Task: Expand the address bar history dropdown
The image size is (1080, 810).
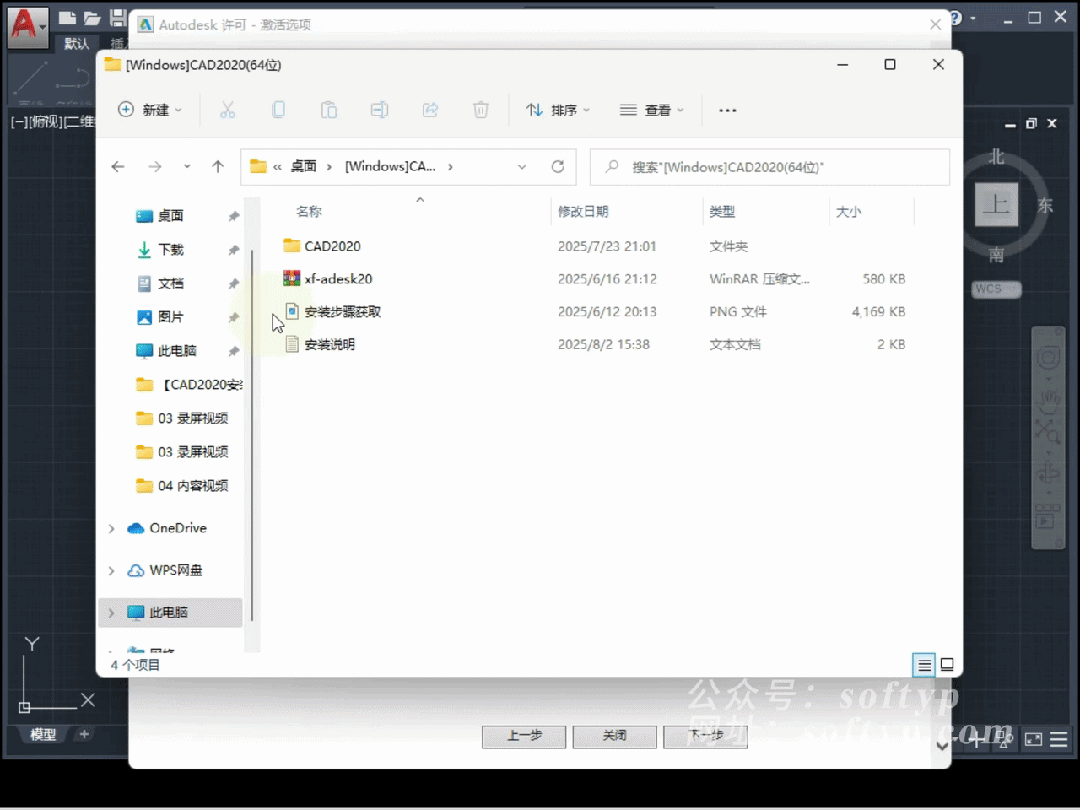Action: pyautogui.click(x=522, y=167)
